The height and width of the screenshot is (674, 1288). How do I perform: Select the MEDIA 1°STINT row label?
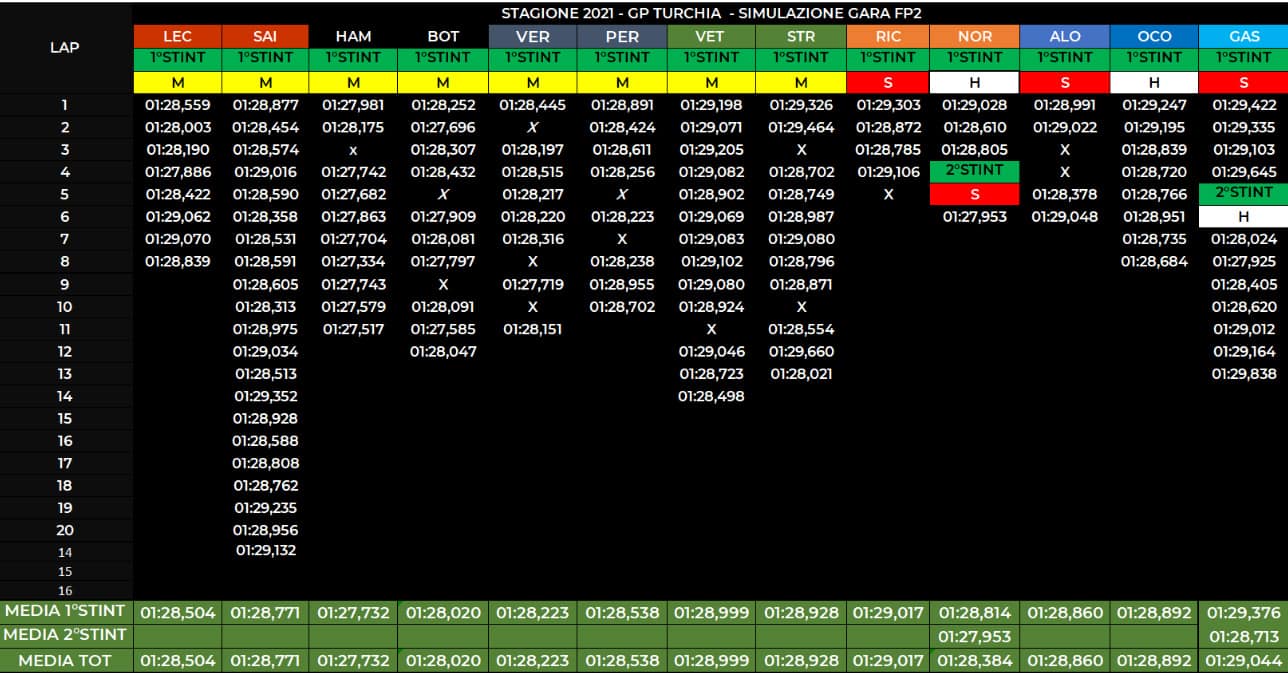coord(65,611)
